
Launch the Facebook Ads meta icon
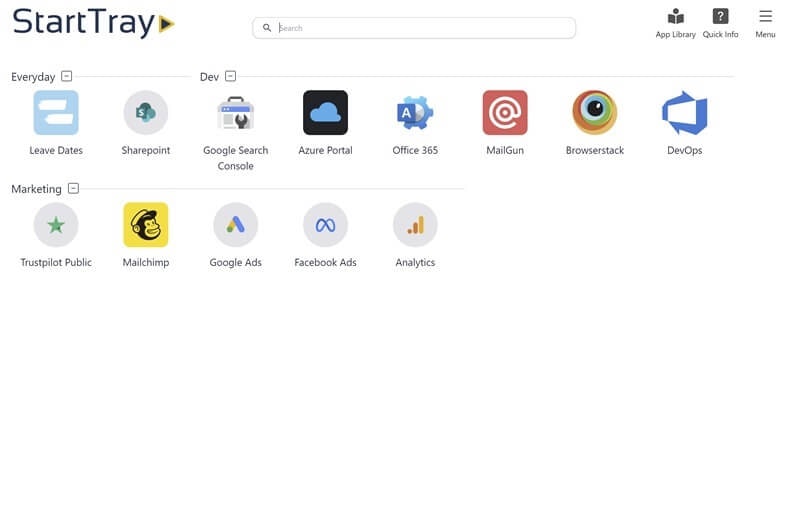(326, 225)
